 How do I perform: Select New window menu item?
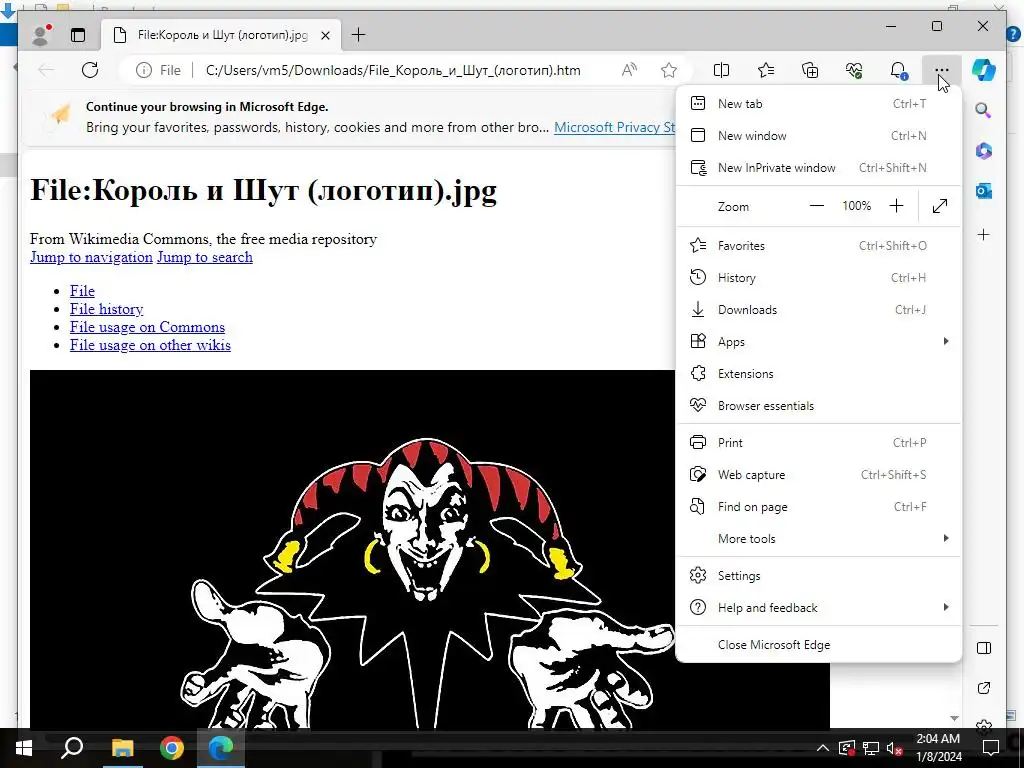pos(818,136)
